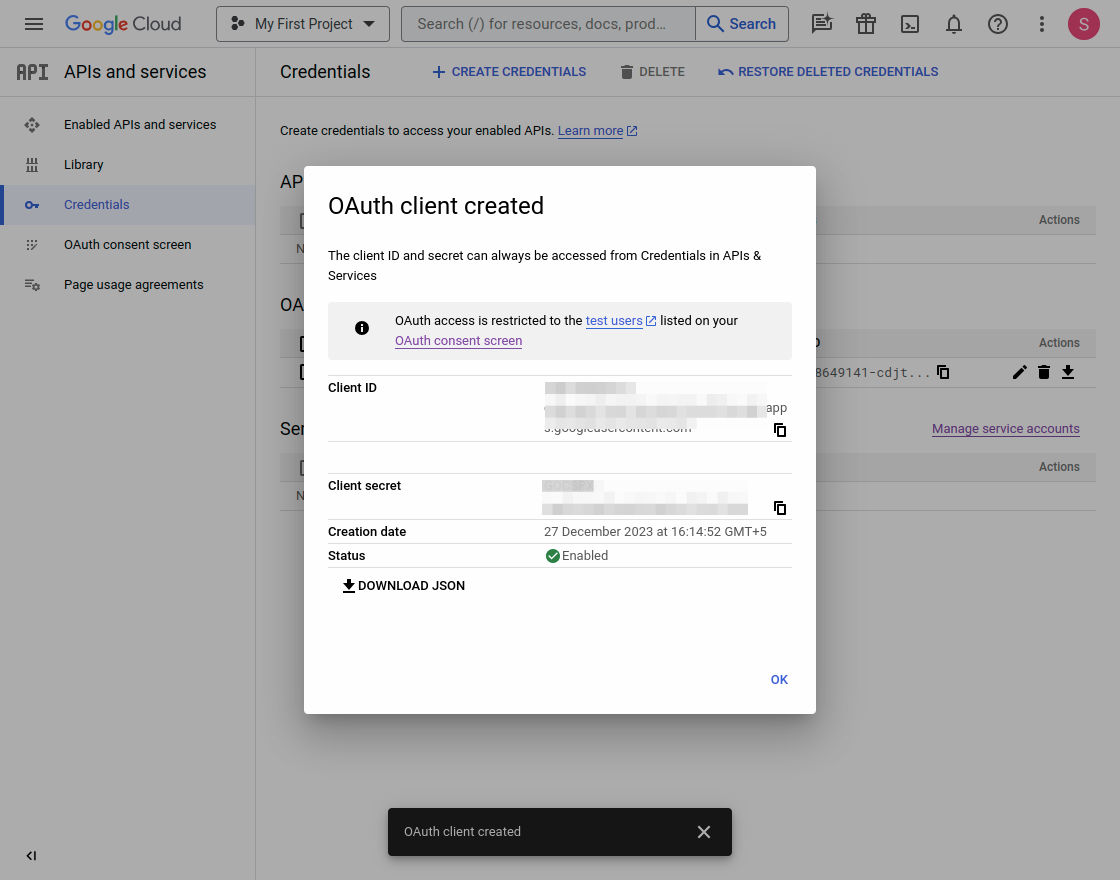Follow the OAuth consent screen link in dialog
The image size is (1120, 880).
click(x=459, y=341)
